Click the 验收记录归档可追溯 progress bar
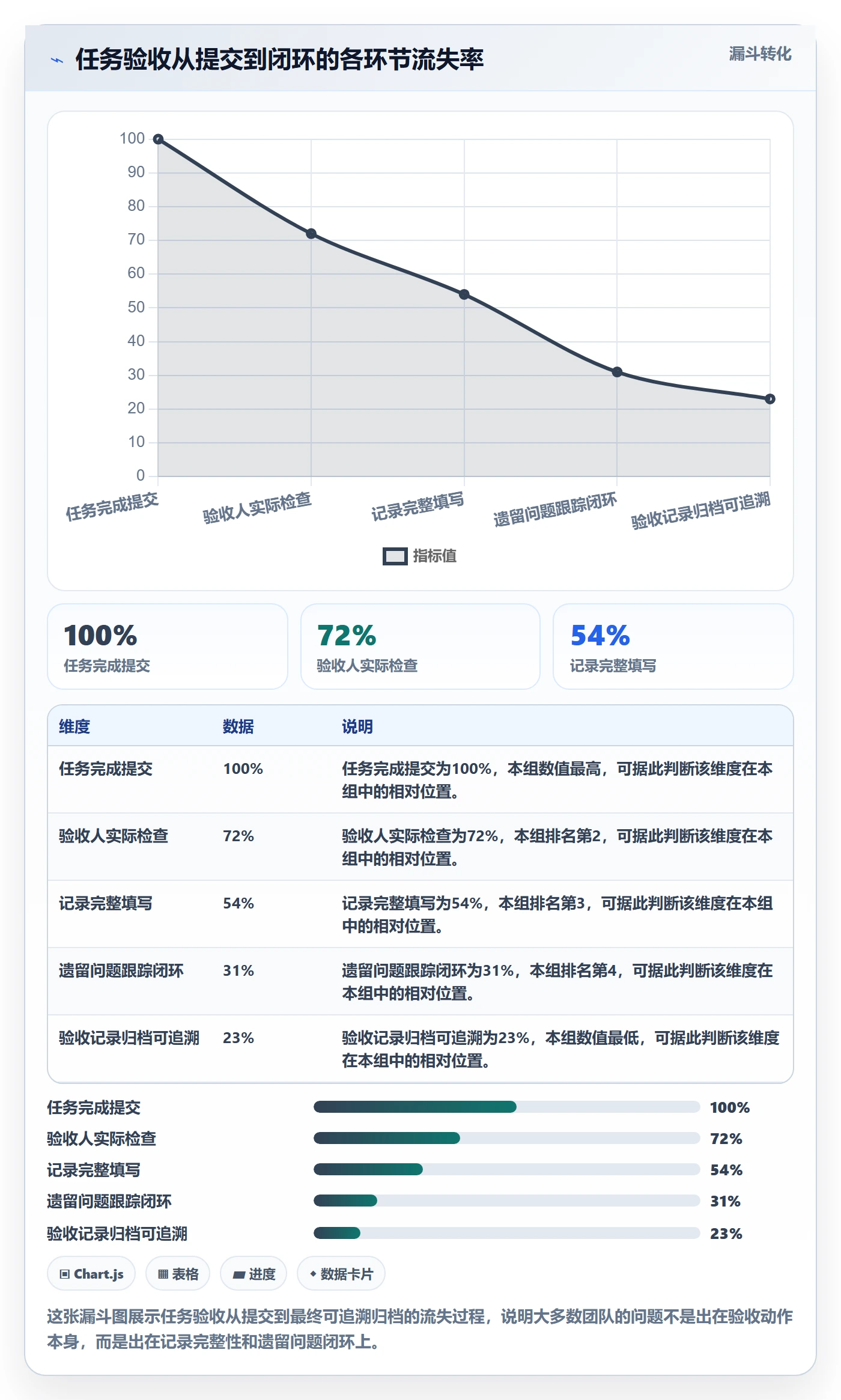Screen dimensions: 841x1400 coord(507,1233)
